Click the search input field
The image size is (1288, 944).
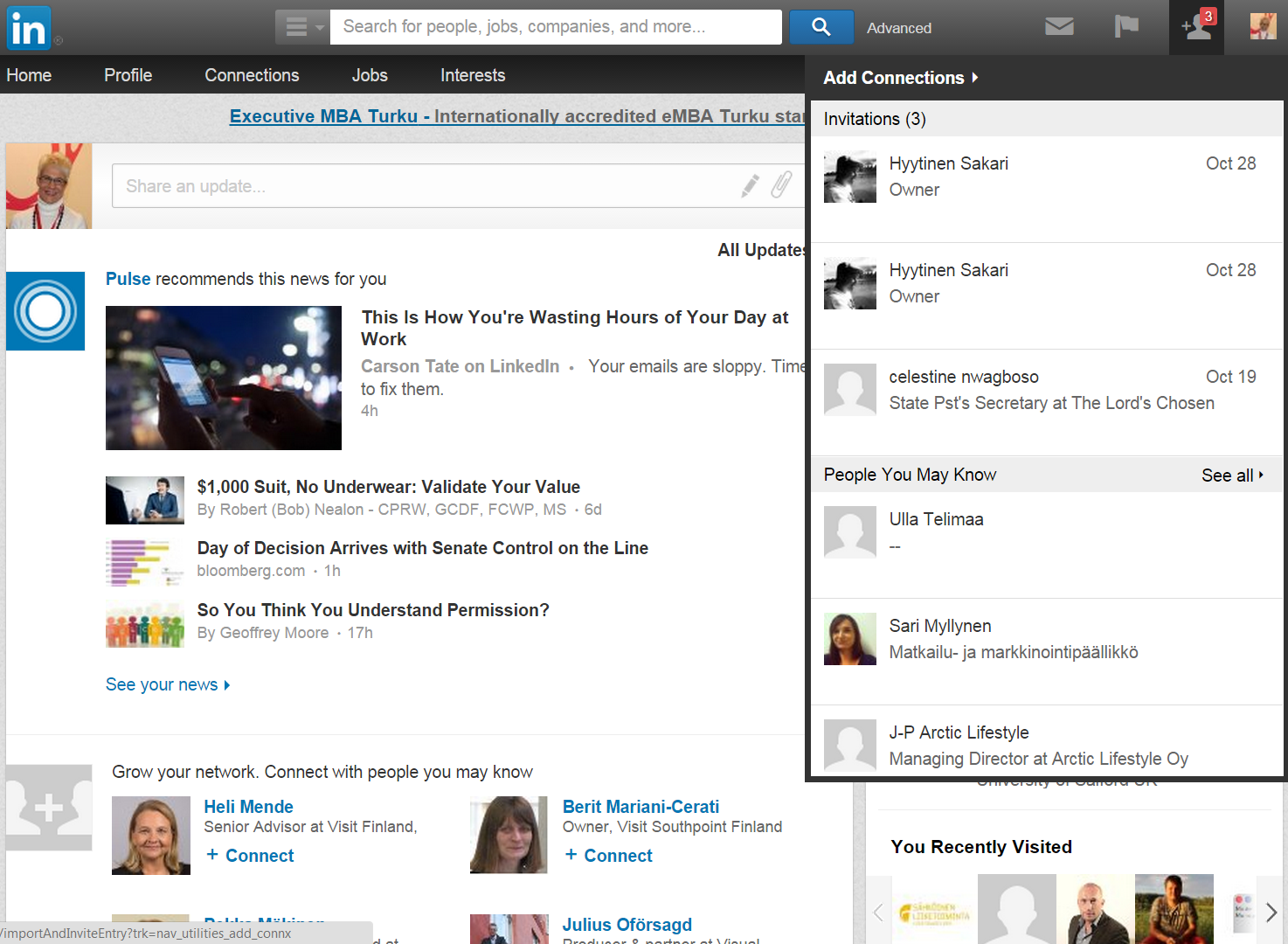pos(557,27)
